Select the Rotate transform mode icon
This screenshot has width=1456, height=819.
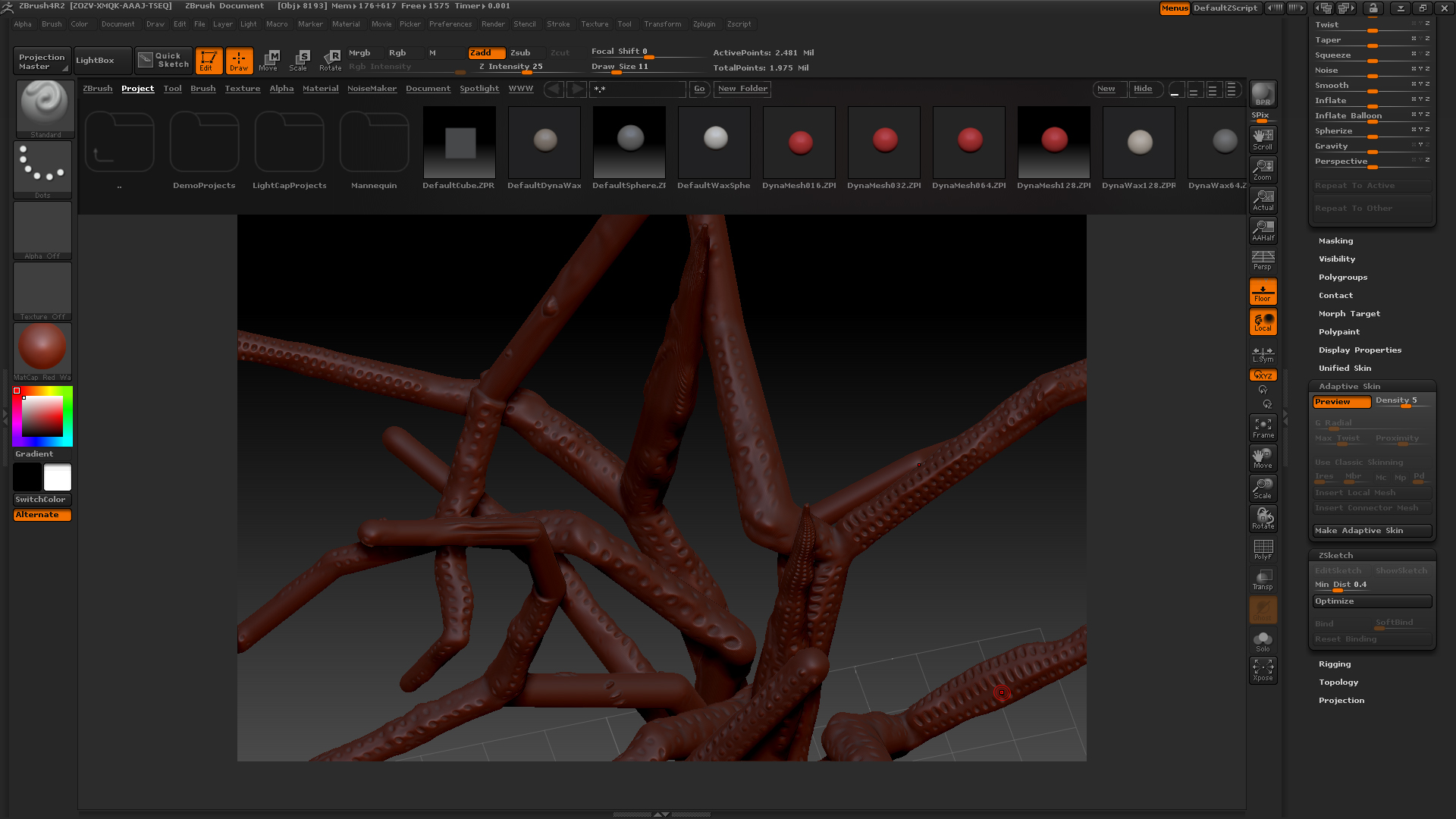click(x=330, y=60)
